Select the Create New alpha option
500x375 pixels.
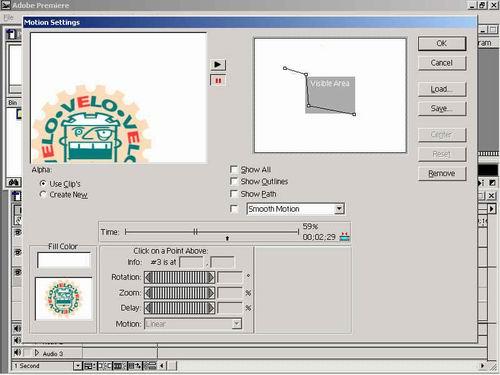coord(43,194)
